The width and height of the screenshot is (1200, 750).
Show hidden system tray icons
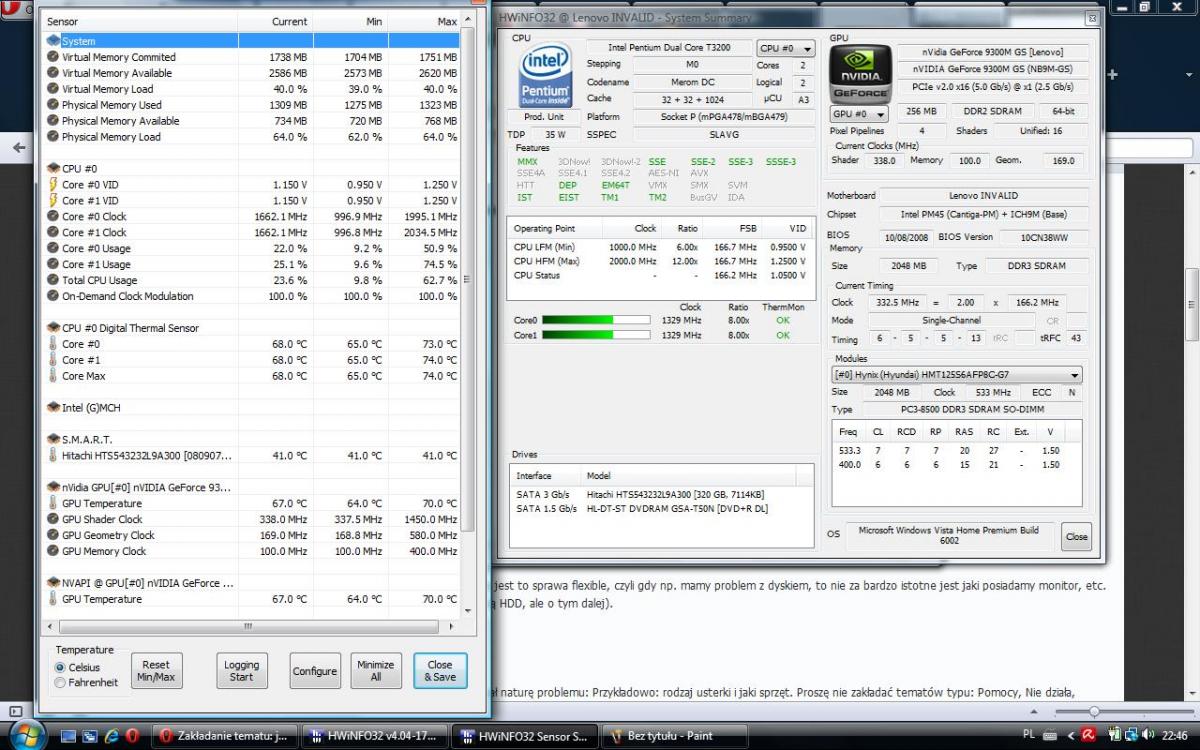(x=1072, y=736)
